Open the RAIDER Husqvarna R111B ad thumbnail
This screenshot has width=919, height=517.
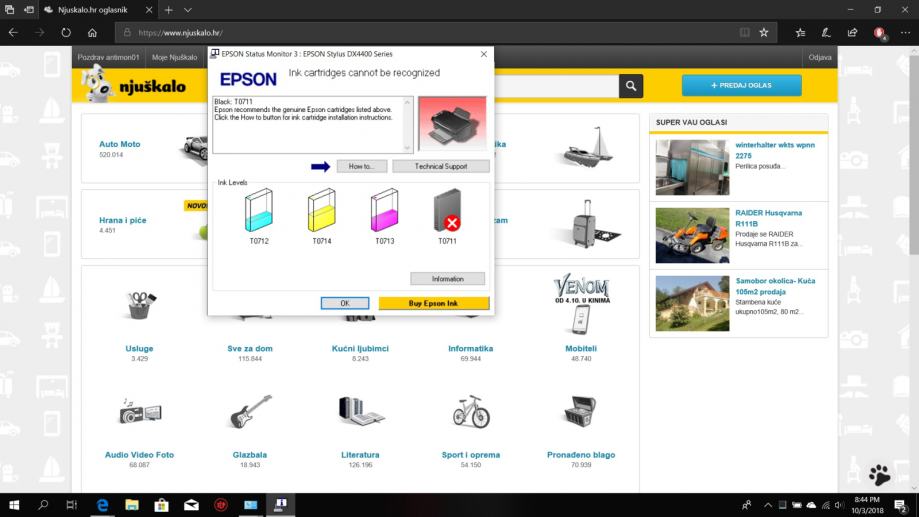click(x=692, y=235)
